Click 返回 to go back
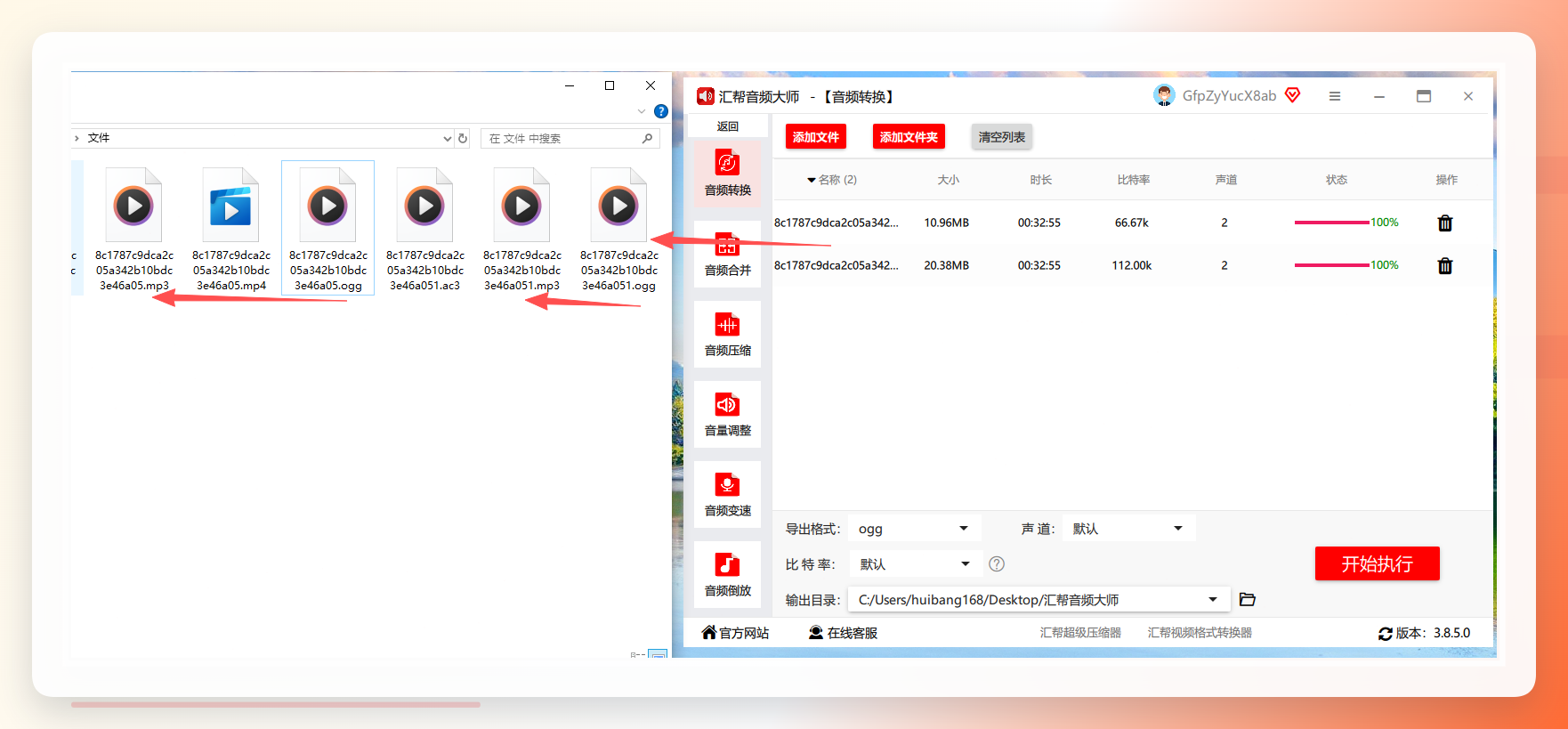The image size is (1568, 729). point(728,126)
